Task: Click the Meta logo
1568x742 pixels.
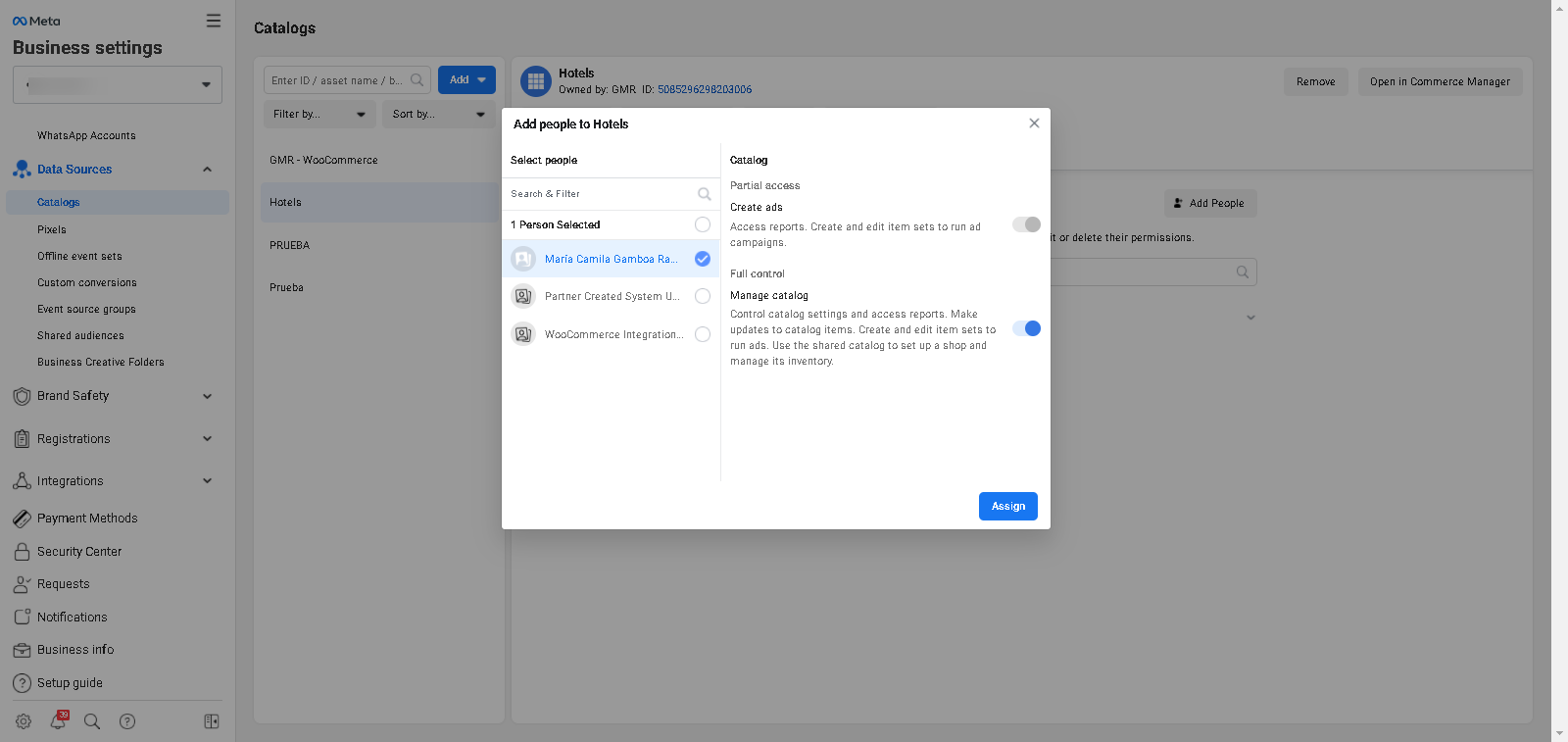Action: coord(36,21)
